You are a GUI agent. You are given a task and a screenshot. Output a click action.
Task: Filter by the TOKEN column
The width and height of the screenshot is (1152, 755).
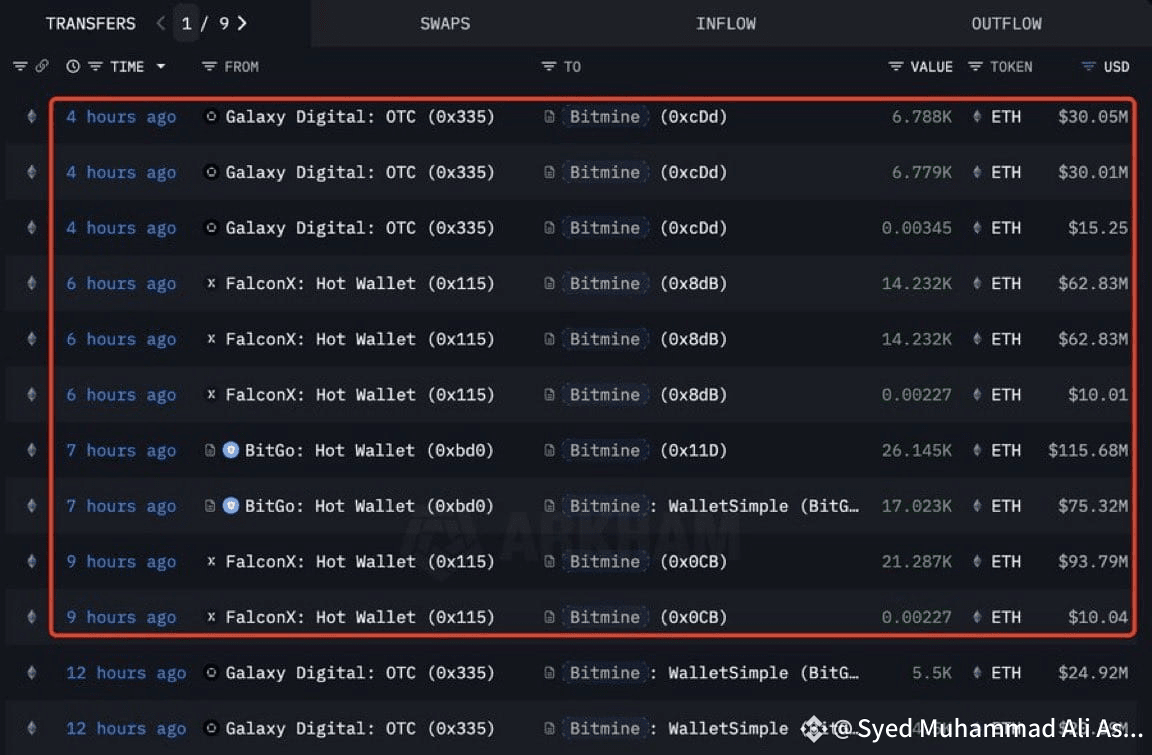(975, 66)
